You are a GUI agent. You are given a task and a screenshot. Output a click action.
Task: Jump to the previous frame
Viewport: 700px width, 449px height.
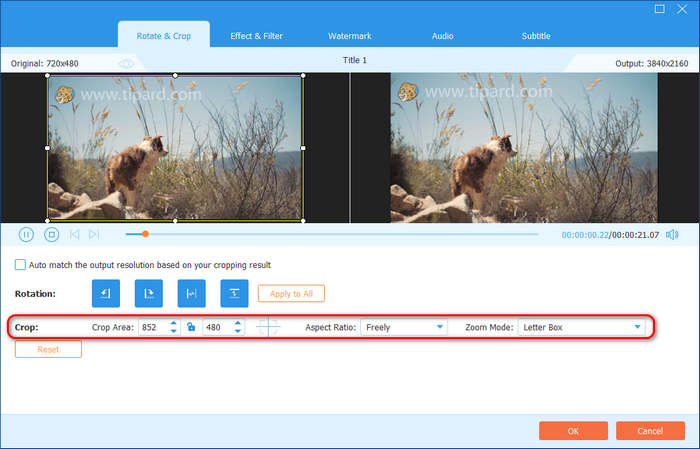coord(75,234)
